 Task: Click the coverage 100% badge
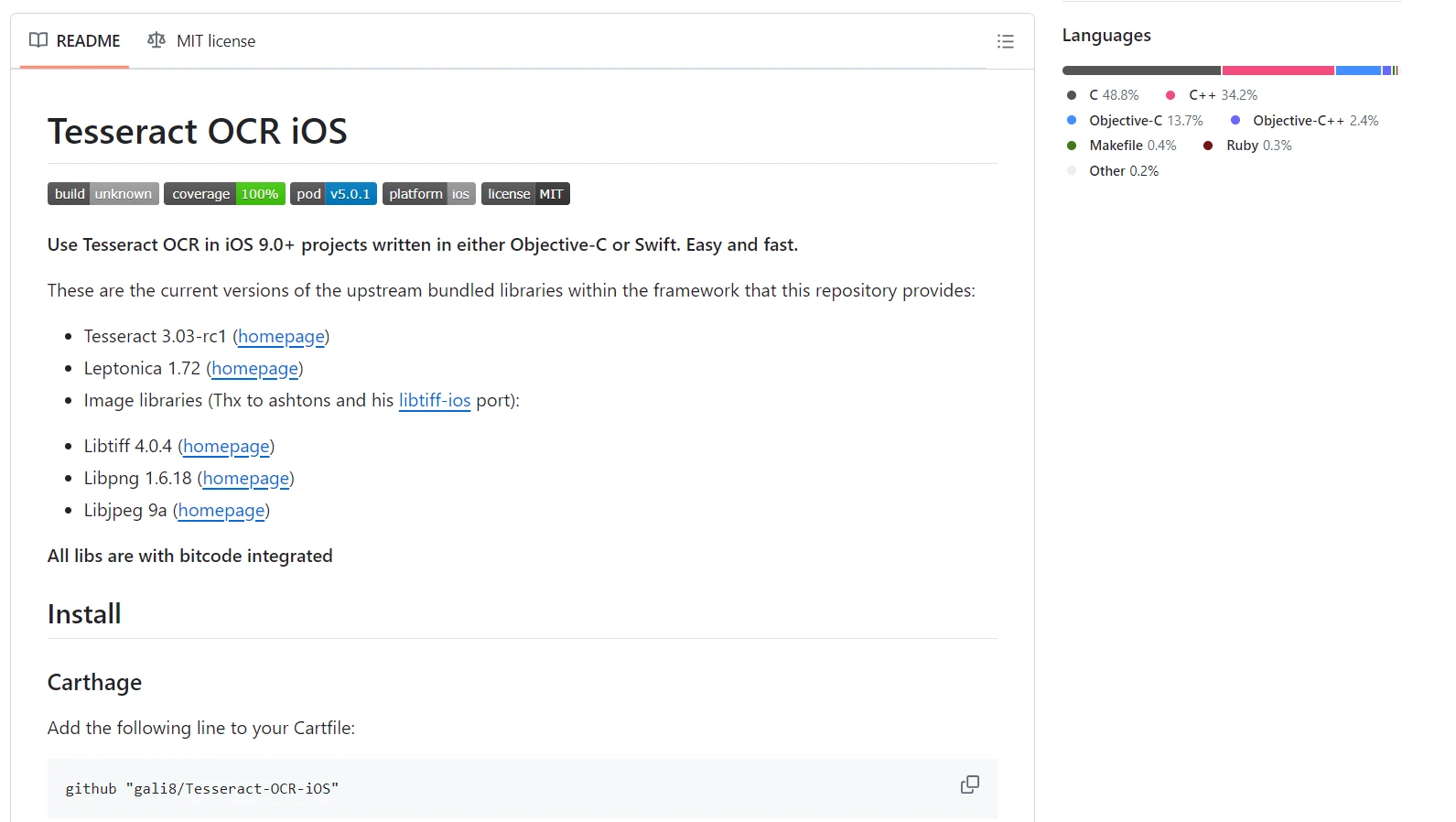(224, 194)
